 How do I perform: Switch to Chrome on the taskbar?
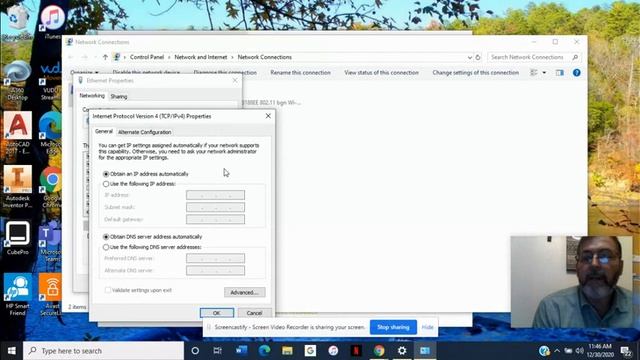click(379, 351)
